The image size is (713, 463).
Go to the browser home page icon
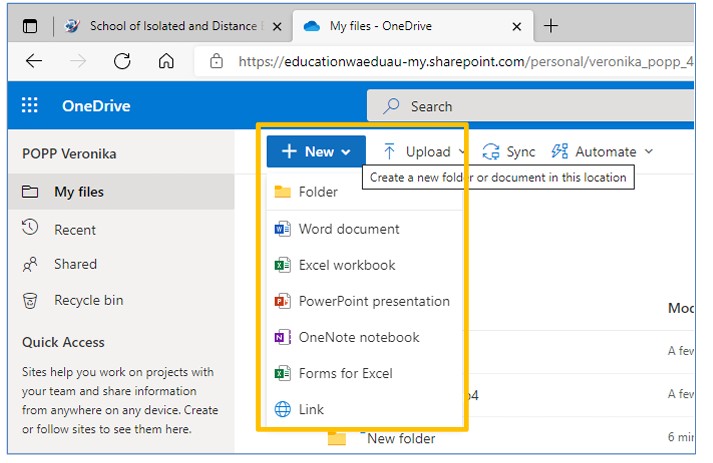click(x=166, y=61)
